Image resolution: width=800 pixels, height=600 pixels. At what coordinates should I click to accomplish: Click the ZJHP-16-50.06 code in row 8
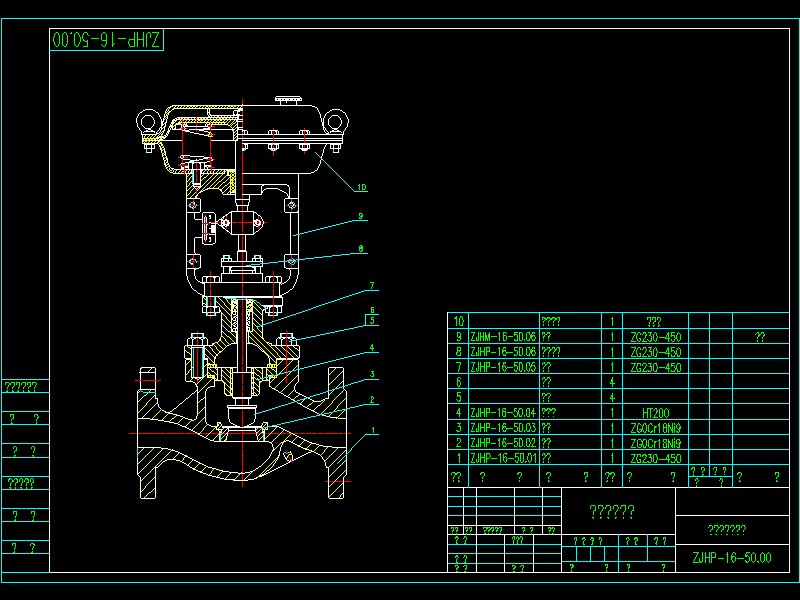(503, 352)
